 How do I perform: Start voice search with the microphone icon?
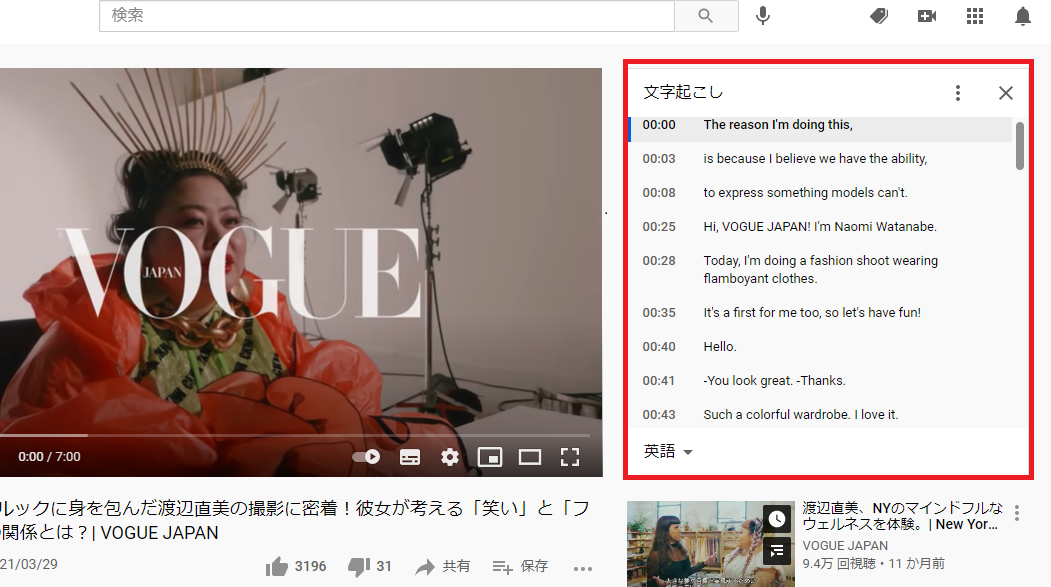[763, 15]
